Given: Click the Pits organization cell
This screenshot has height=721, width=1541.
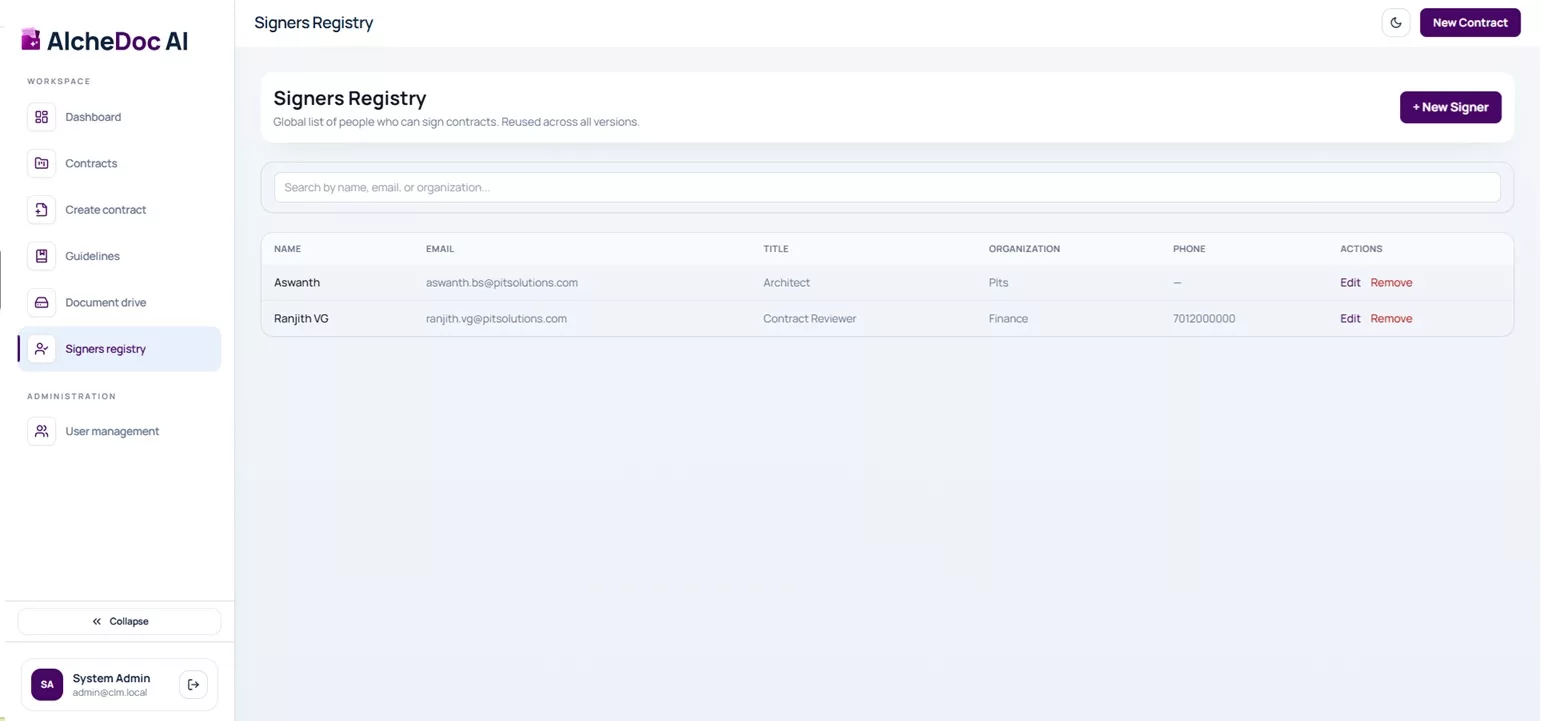Looking at the screenshot, I should click(998, 283).
